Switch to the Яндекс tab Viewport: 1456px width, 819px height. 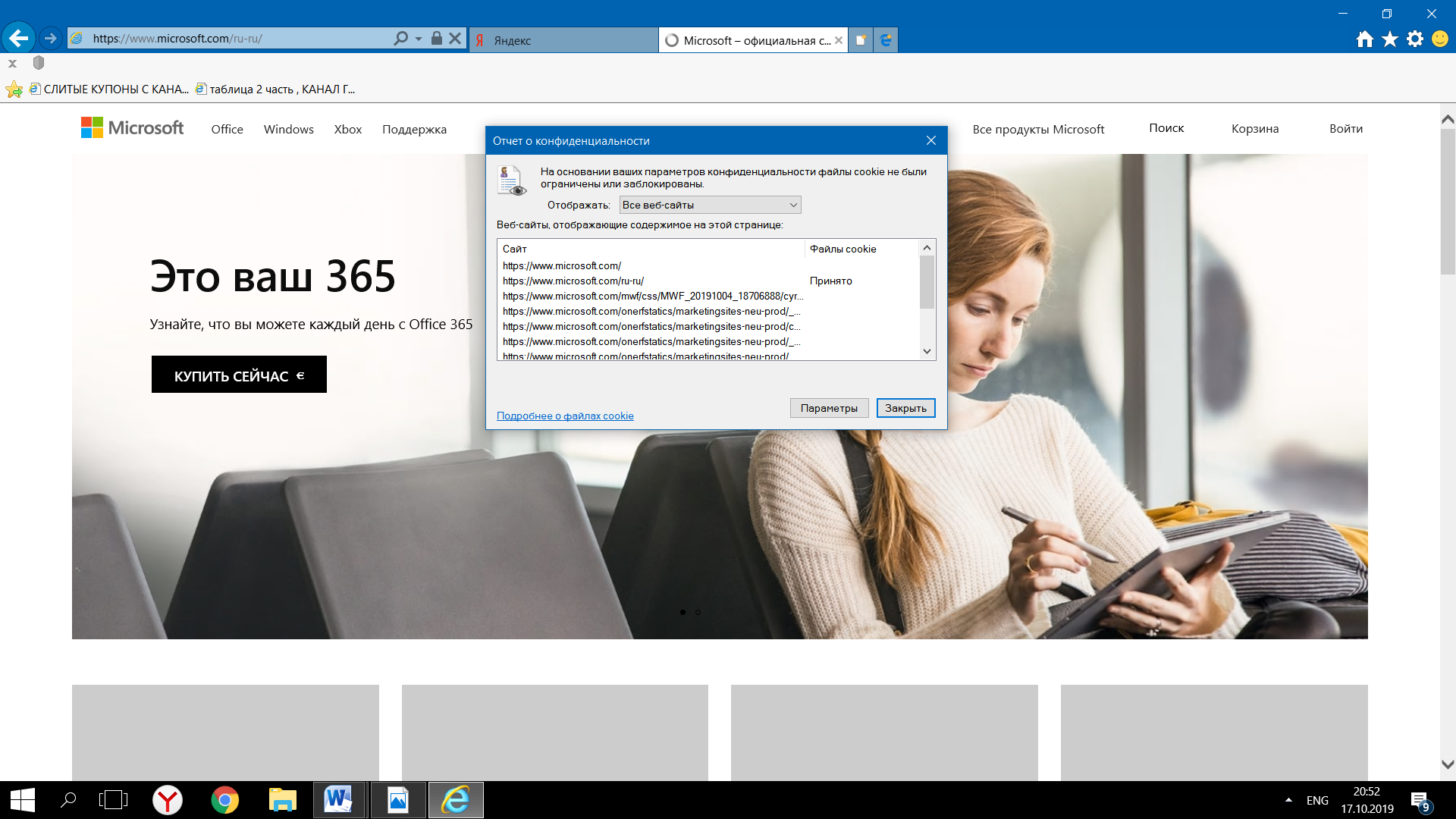563,40
